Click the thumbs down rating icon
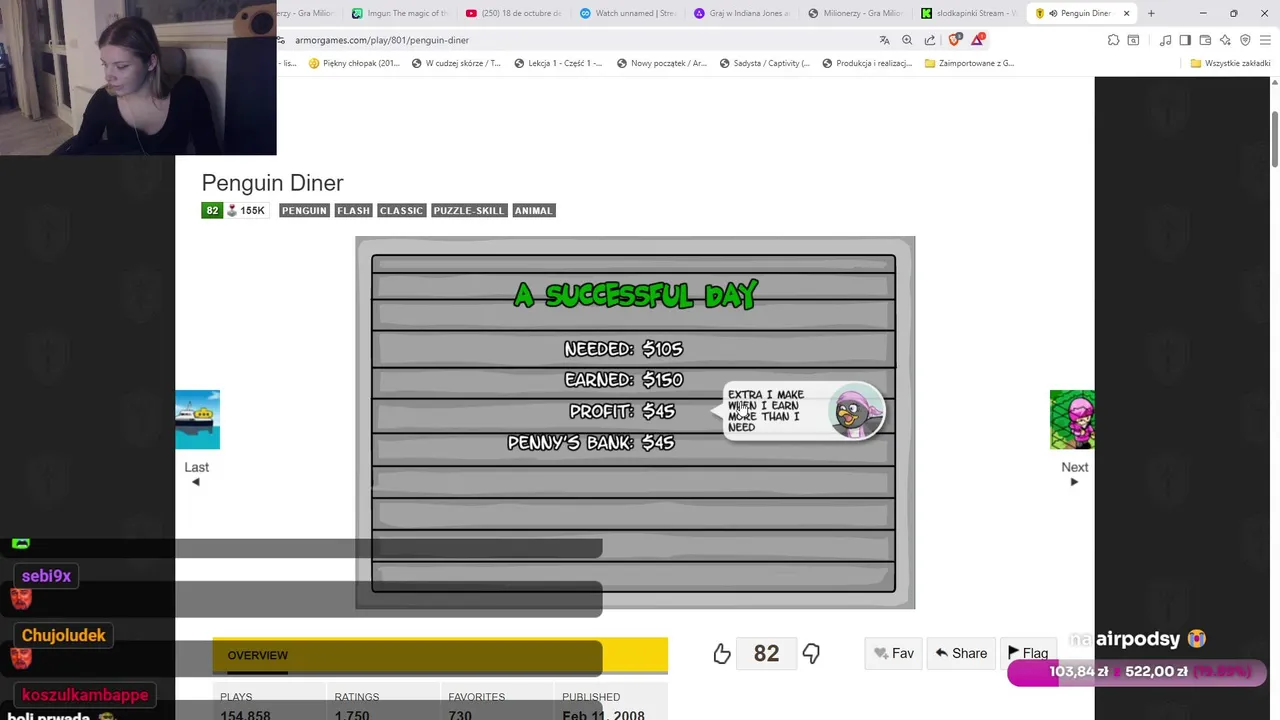Viewport: 1280px width, 720px height. (x=811, y=654)
